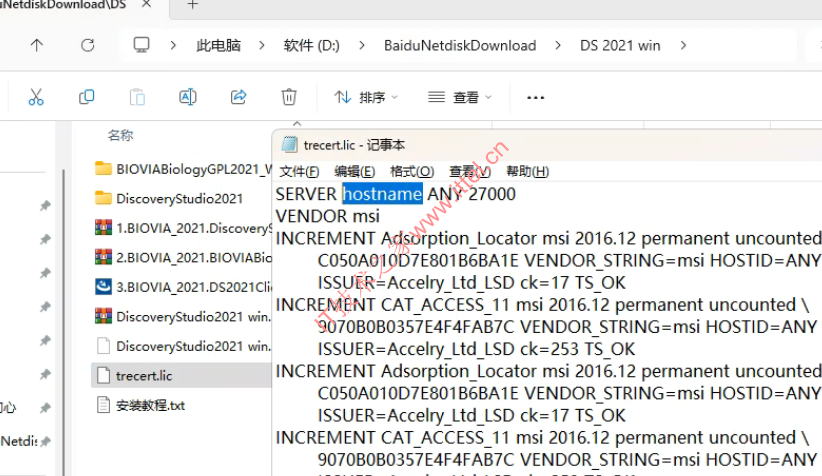Select BaiduNetdiskDownload in the breadcrumb
Image resolution: width=822 pixels, height=476 pixels.
[x=460, y=46]
